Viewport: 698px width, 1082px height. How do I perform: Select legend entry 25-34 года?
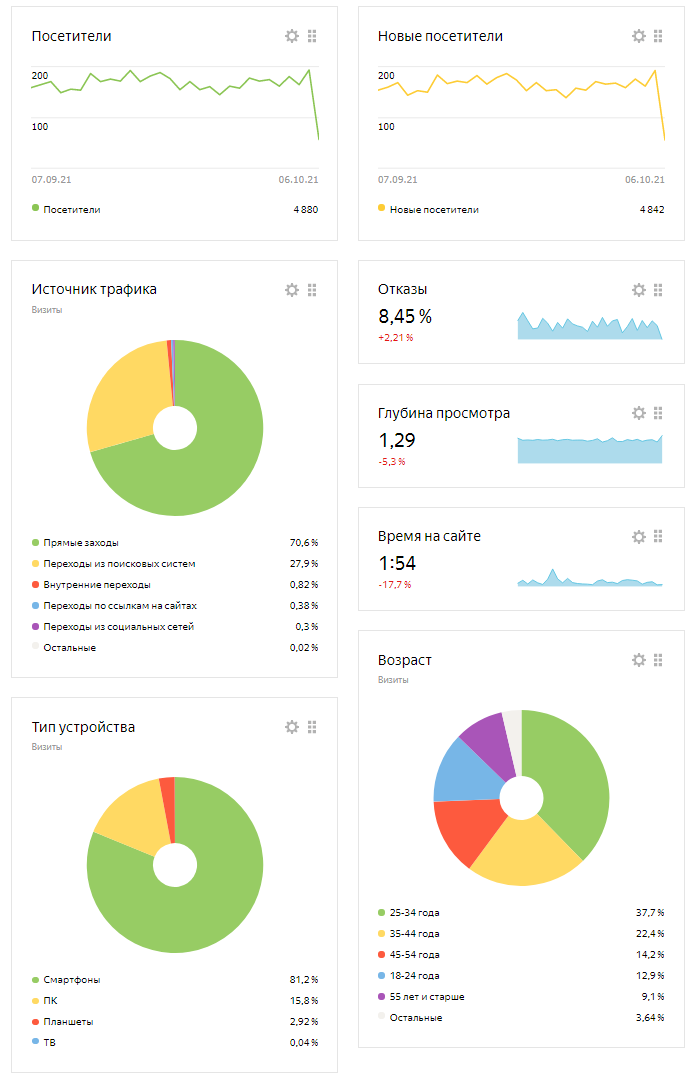point(415,912)
